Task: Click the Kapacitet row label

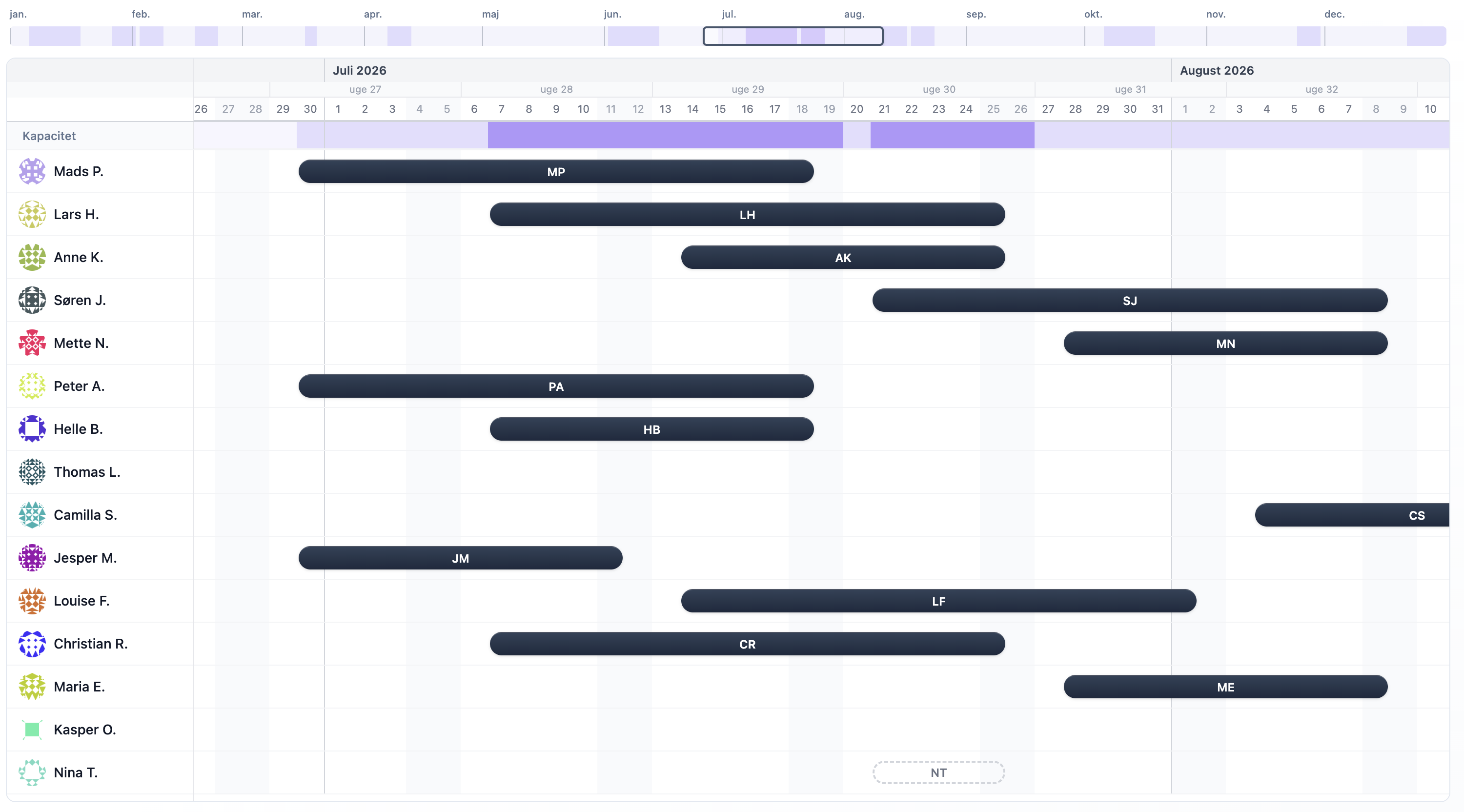Action: pyautogui.click(x=49, y=136)
